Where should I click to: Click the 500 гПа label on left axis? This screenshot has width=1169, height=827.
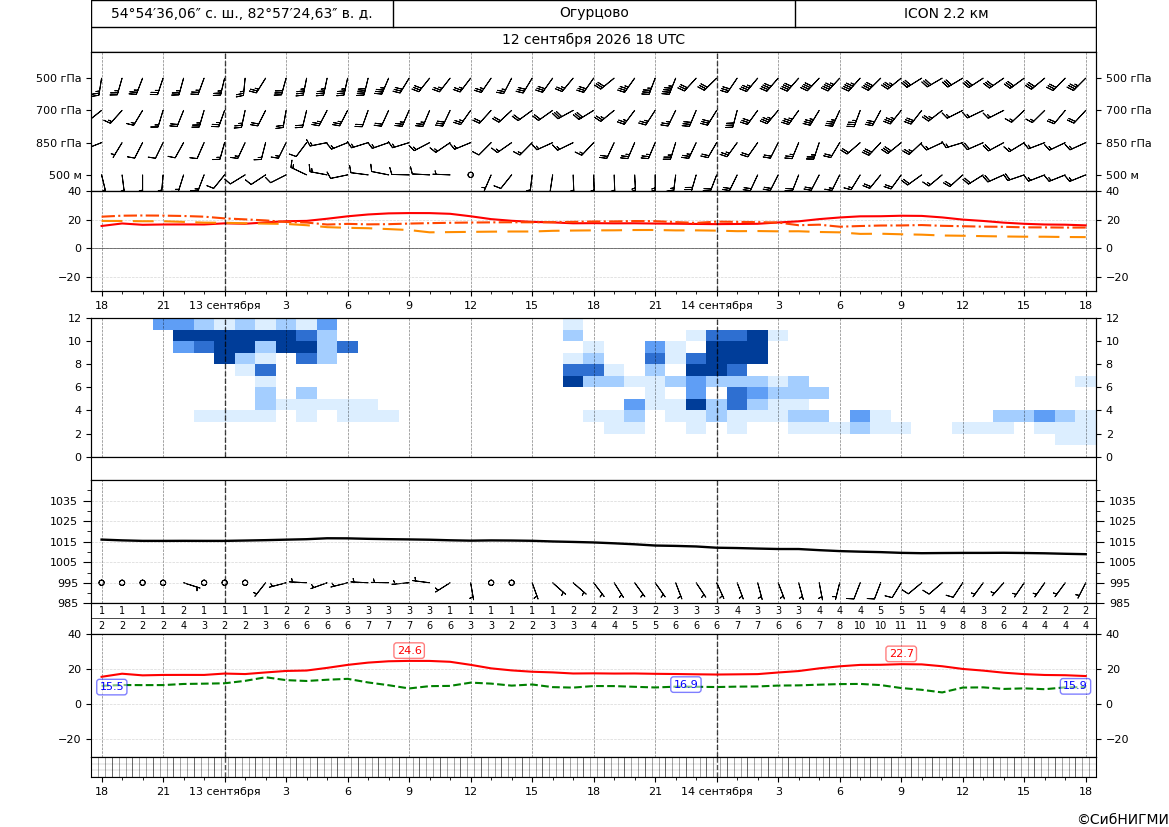click(59, 78)
